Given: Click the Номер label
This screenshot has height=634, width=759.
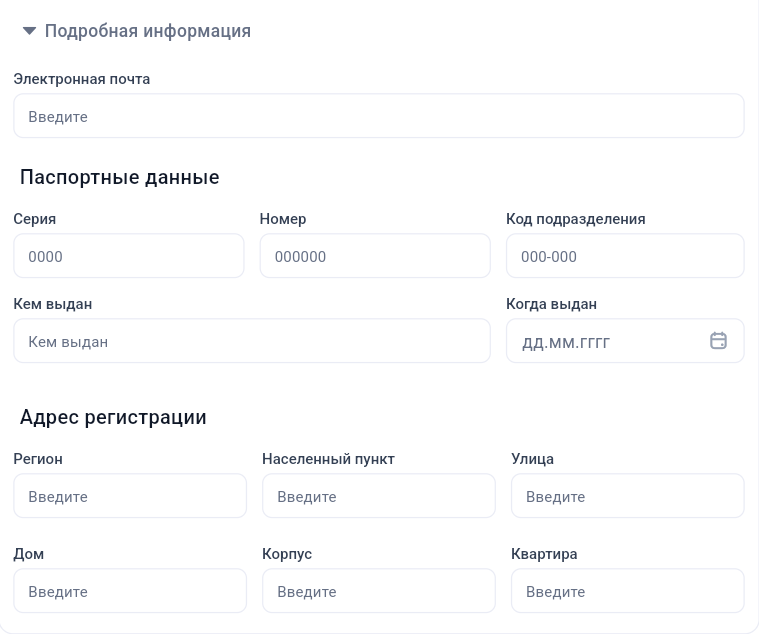Looking at the screenshot, I should (x=283, y=219).
